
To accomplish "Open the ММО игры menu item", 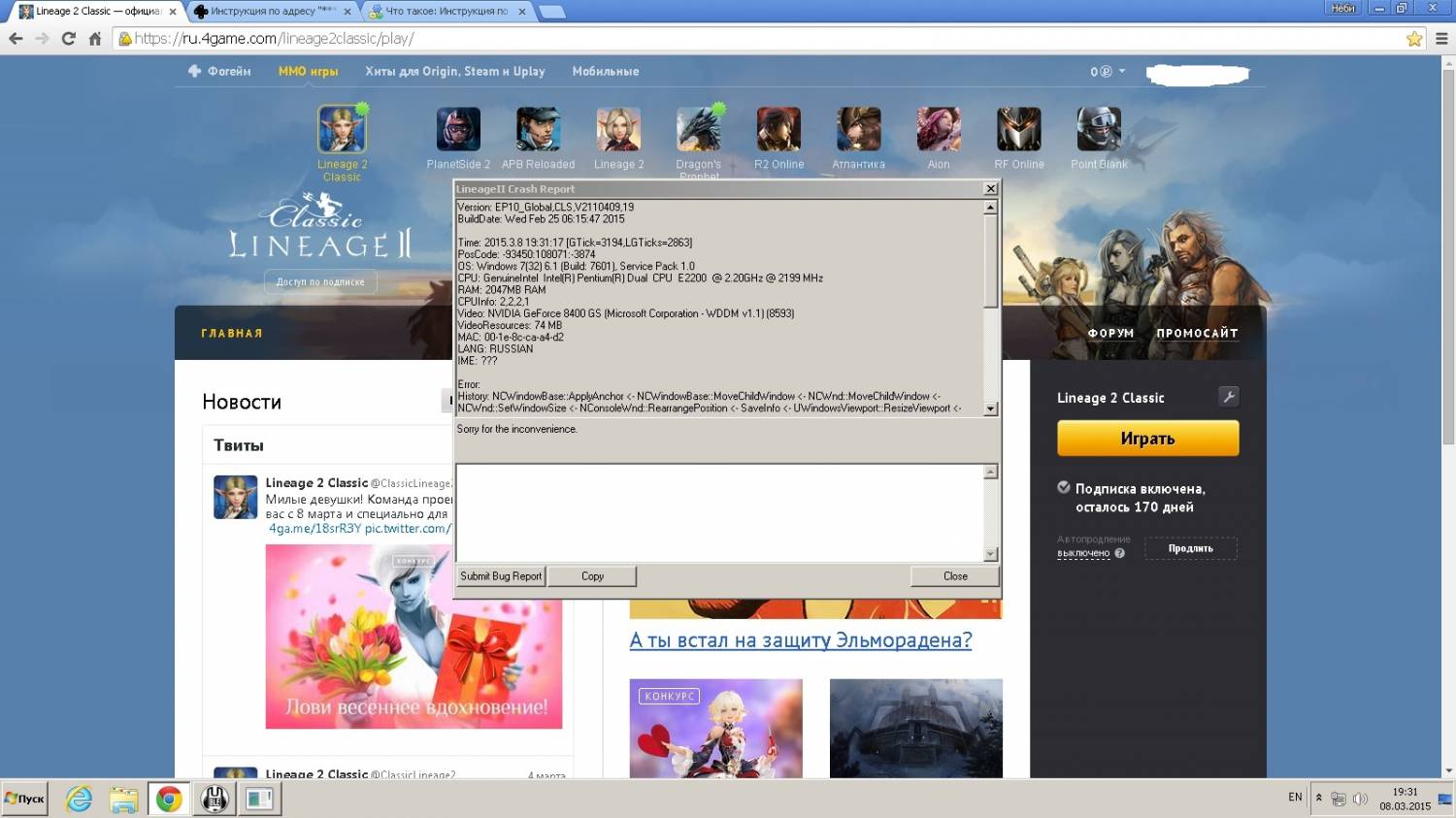I will tap(308, 71).
